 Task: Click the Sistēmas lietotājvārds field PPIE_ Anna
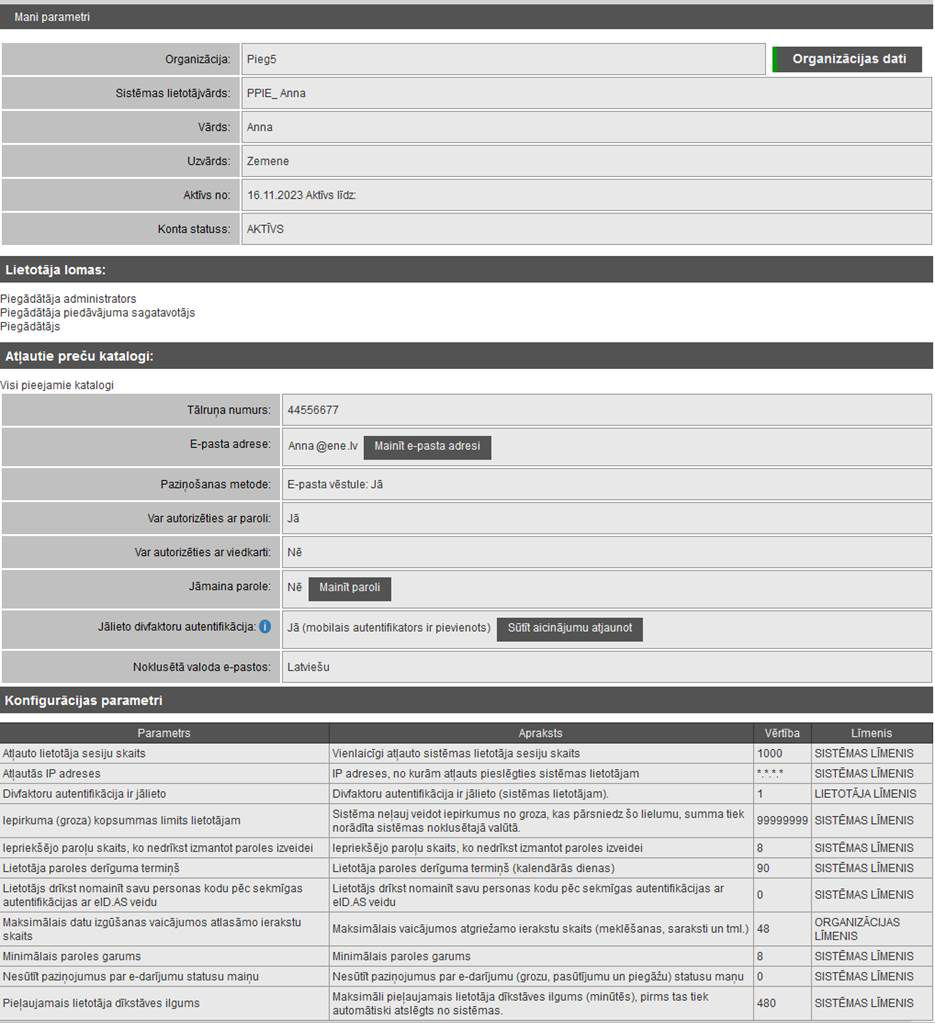point(277,93)
